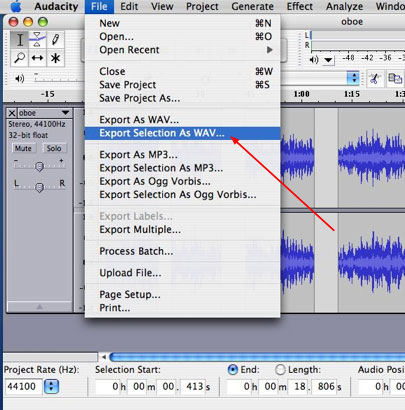The image size is (405, 410).
Task: Choose Export As WAV... menu item
Action: [x=183, y=120]
